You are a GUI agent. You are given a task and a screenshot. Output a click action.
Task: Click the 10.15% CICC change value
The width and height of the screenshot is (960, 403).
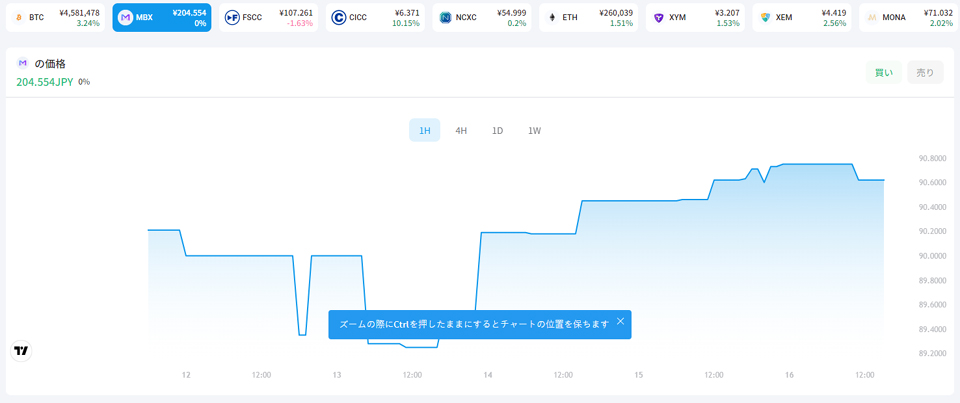pyautogui.click(x=406, y=23)
